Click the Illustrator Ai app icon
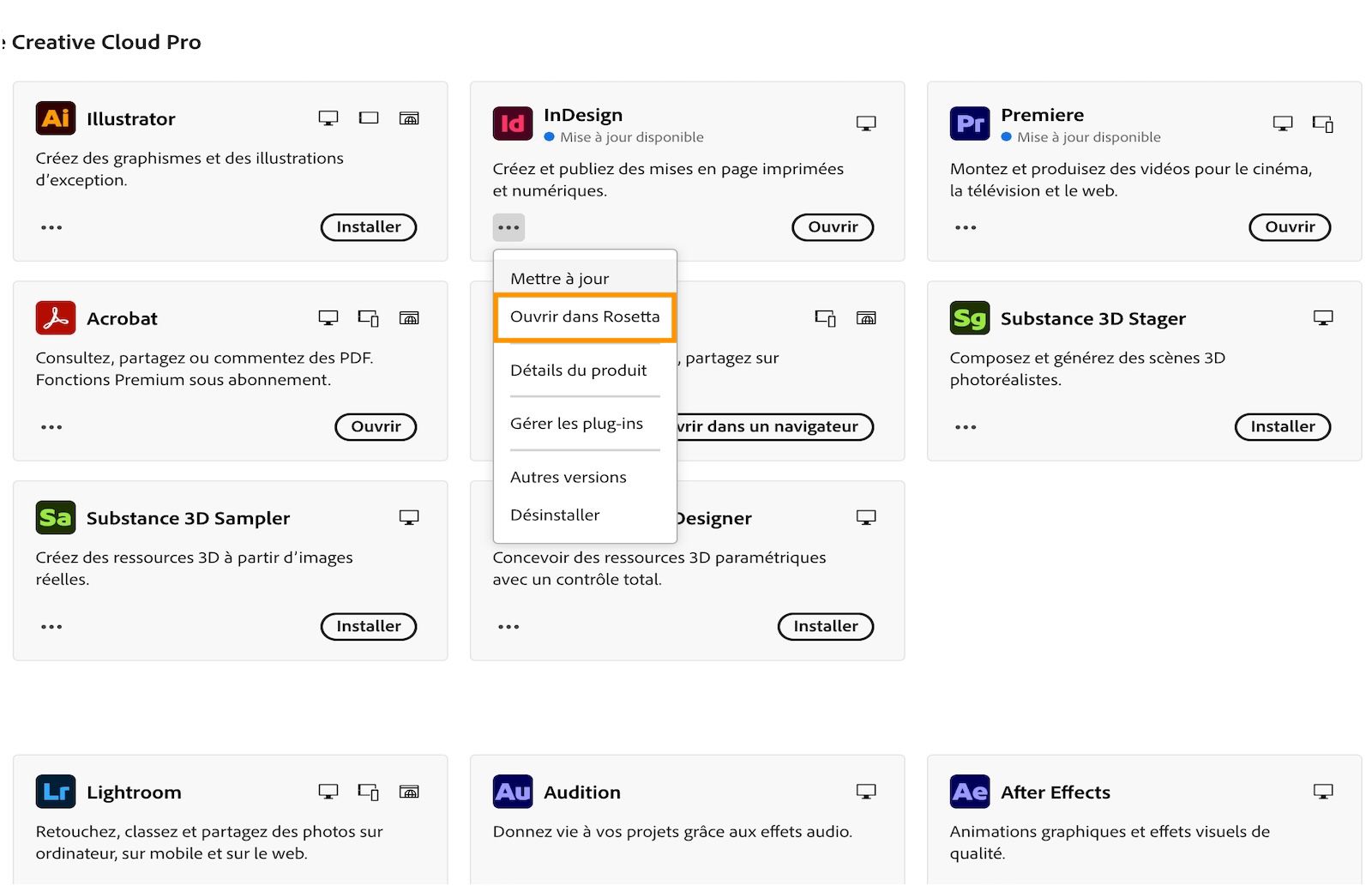The width and height of the screenshot is (1372, 886). click(x=56, y=118)
